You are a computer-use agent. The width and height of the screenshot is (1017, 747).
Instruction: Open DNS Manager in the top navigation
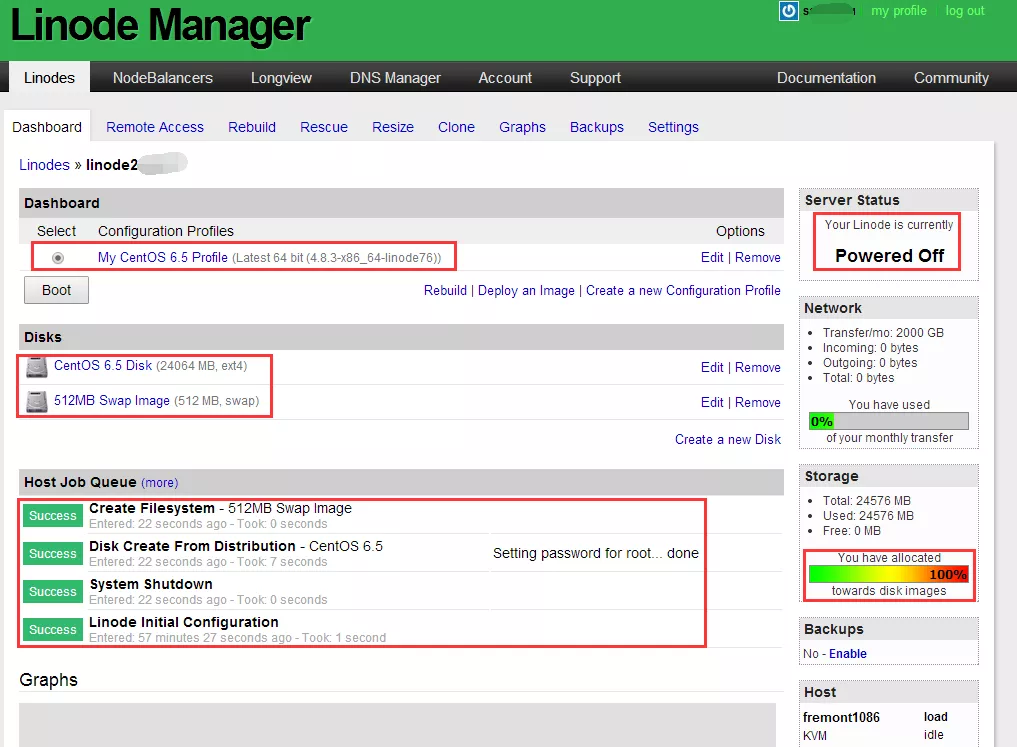pos(395,78)
